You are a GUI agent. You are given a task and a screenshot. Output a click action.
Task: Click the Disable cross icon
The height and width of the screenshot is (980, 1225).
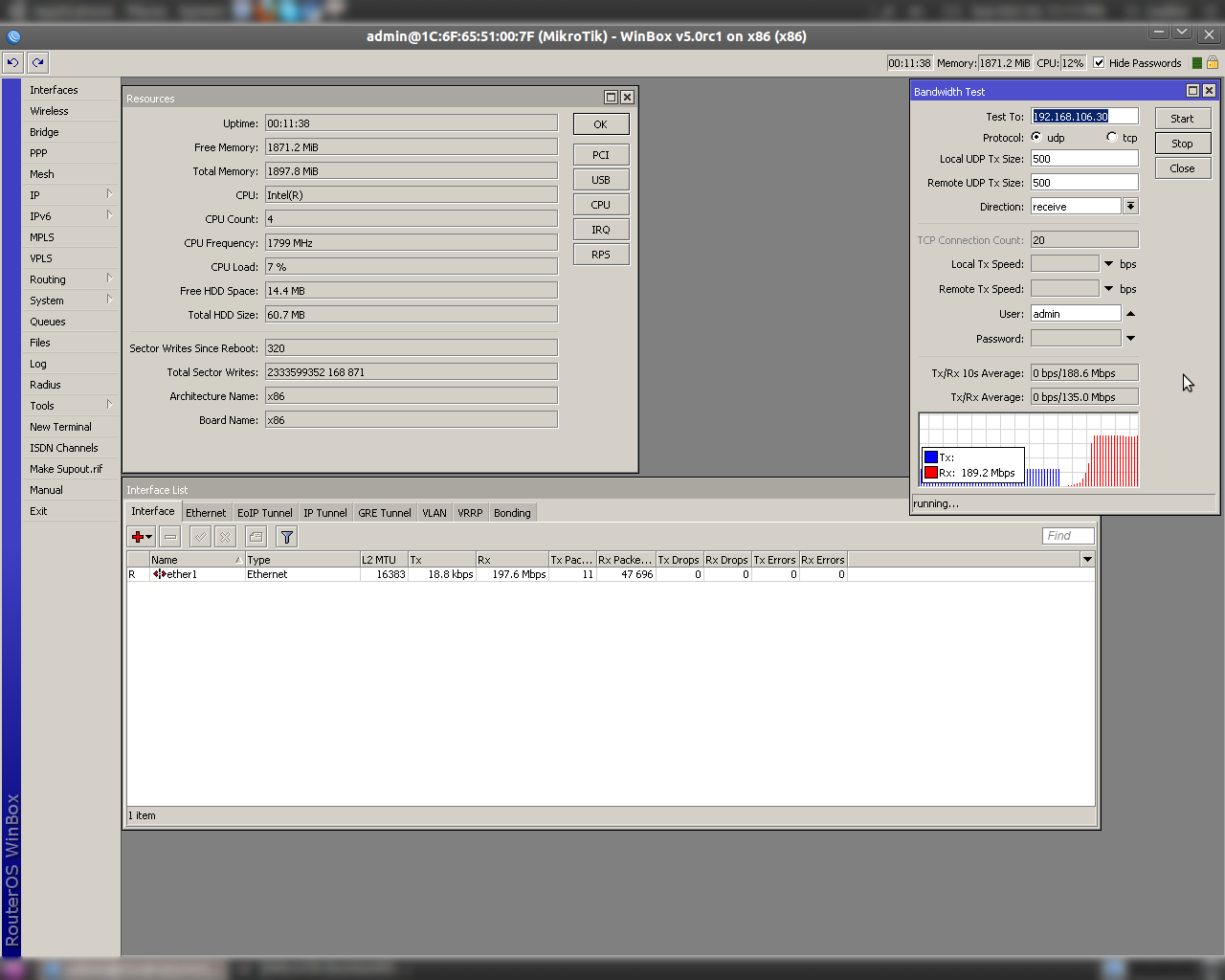coord(225,537)
